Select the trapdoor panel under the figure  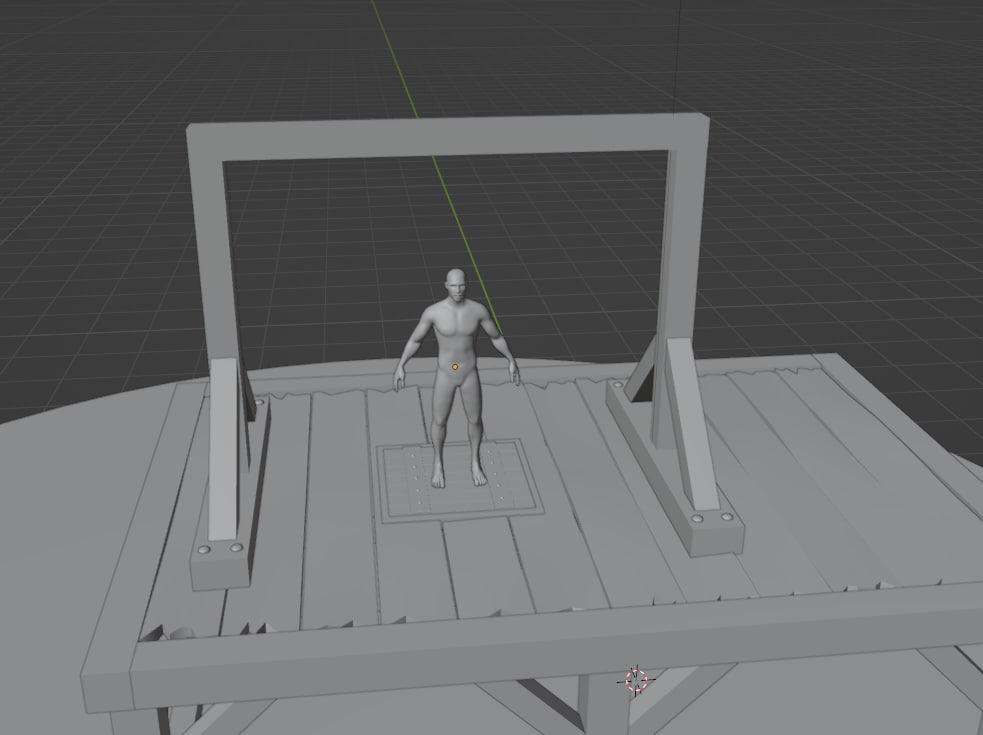point(461,480)
